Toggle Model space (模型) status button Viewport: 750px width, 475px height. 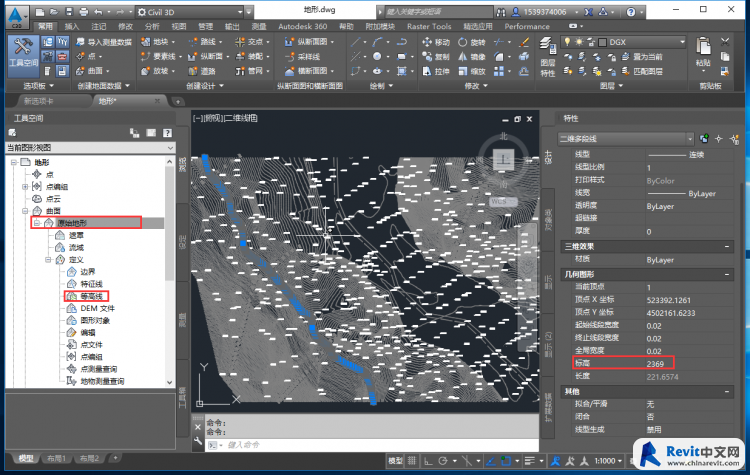[x=395, y=461]
